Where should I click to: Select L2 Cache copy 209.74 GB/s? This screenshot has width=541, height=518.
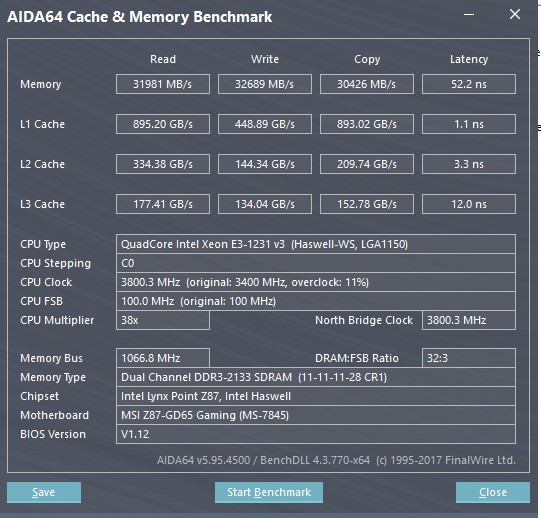(367, 164)
